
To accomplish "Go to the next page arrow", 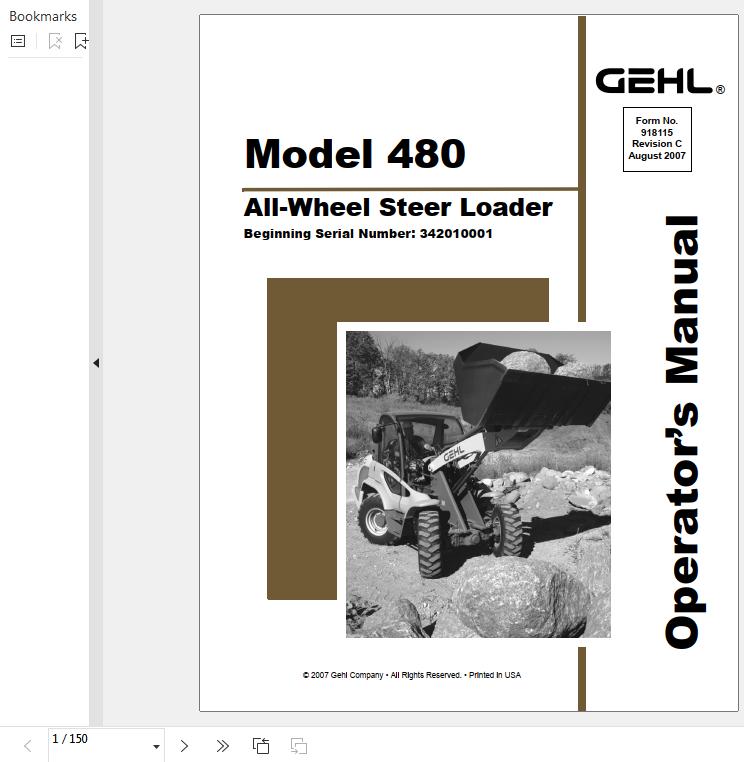I will click(184, 746).
